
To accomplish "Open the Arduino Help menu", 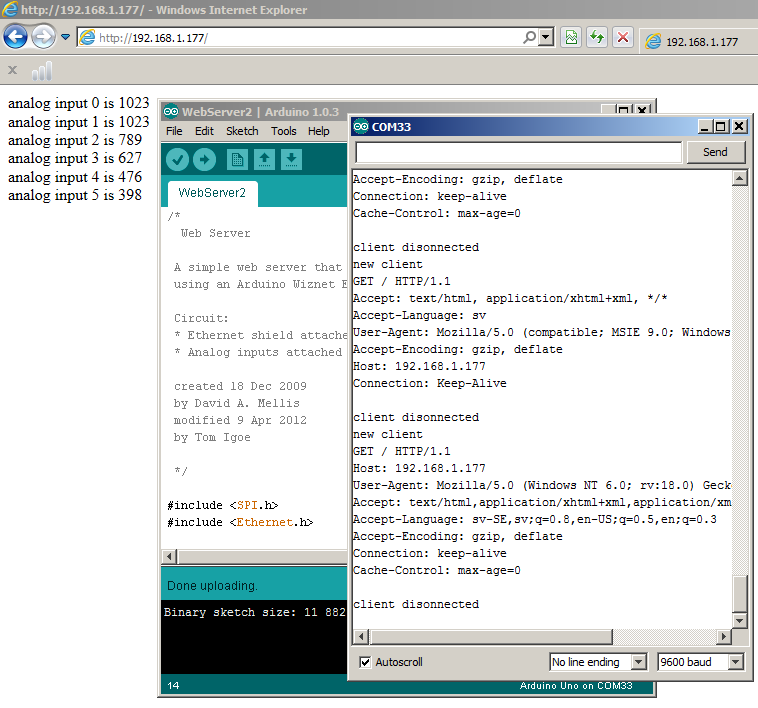I will point(319,131).
